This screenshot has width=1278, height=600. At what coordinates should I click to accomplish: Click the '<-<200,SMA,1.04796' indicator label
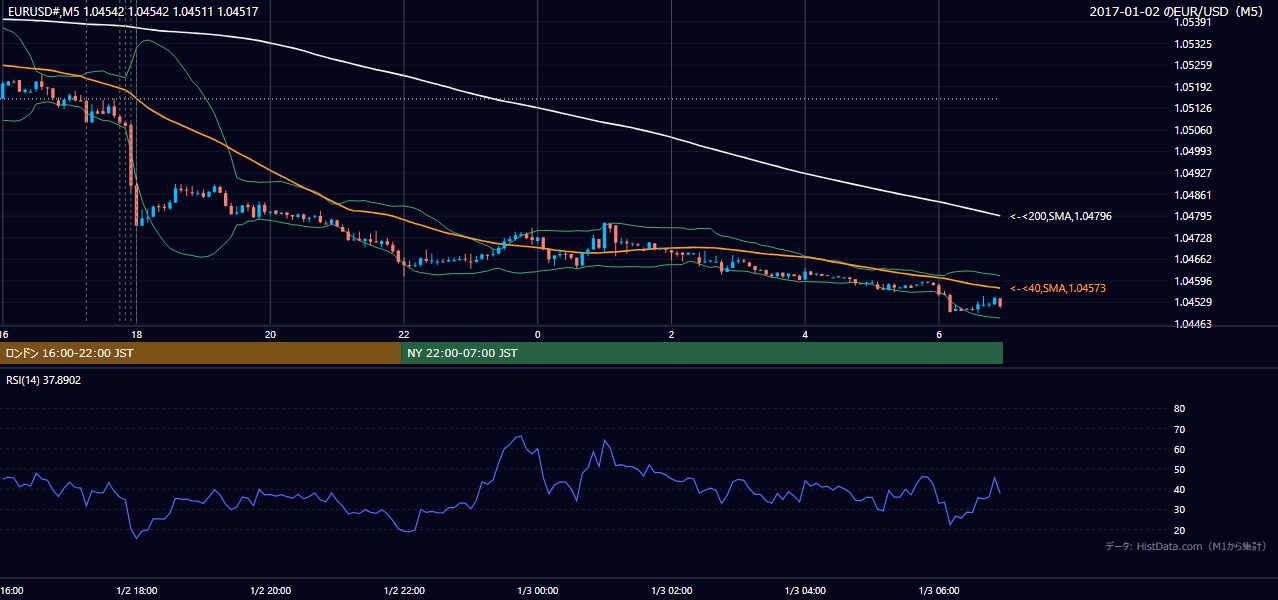(1061, 216)
